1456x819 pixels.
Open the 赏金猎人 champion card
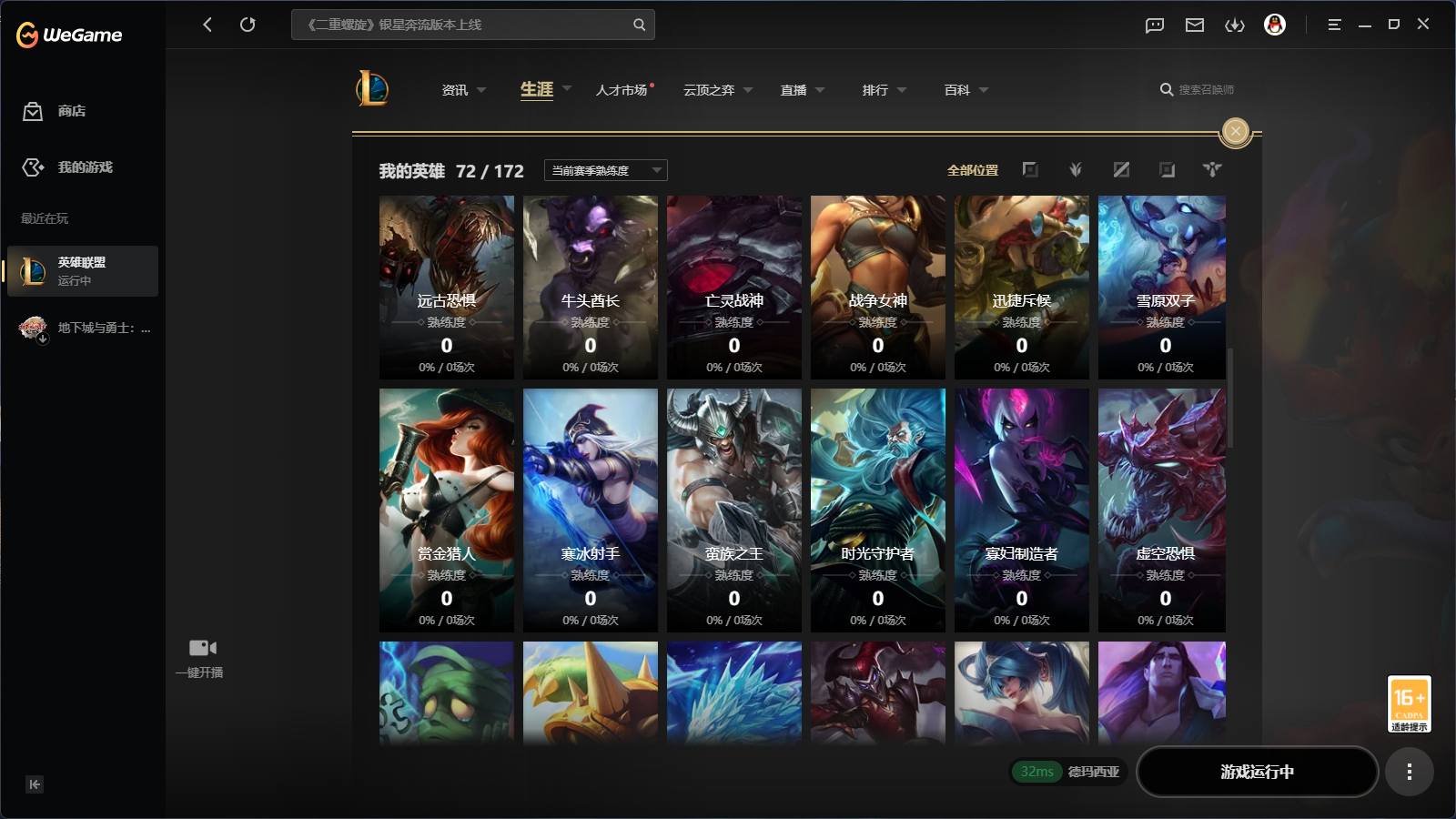click(447, 511)
